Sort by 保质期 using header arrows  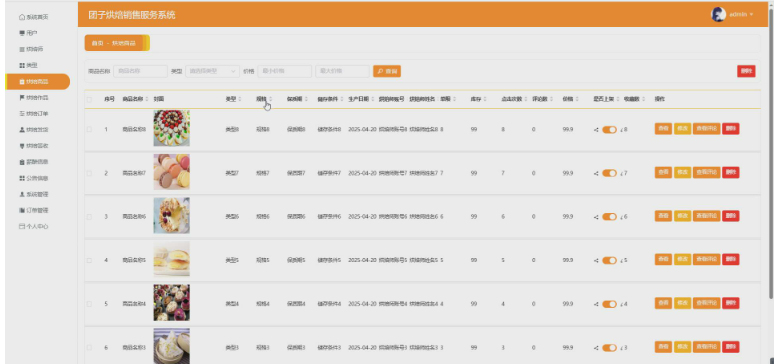click(x=306, y=99)
